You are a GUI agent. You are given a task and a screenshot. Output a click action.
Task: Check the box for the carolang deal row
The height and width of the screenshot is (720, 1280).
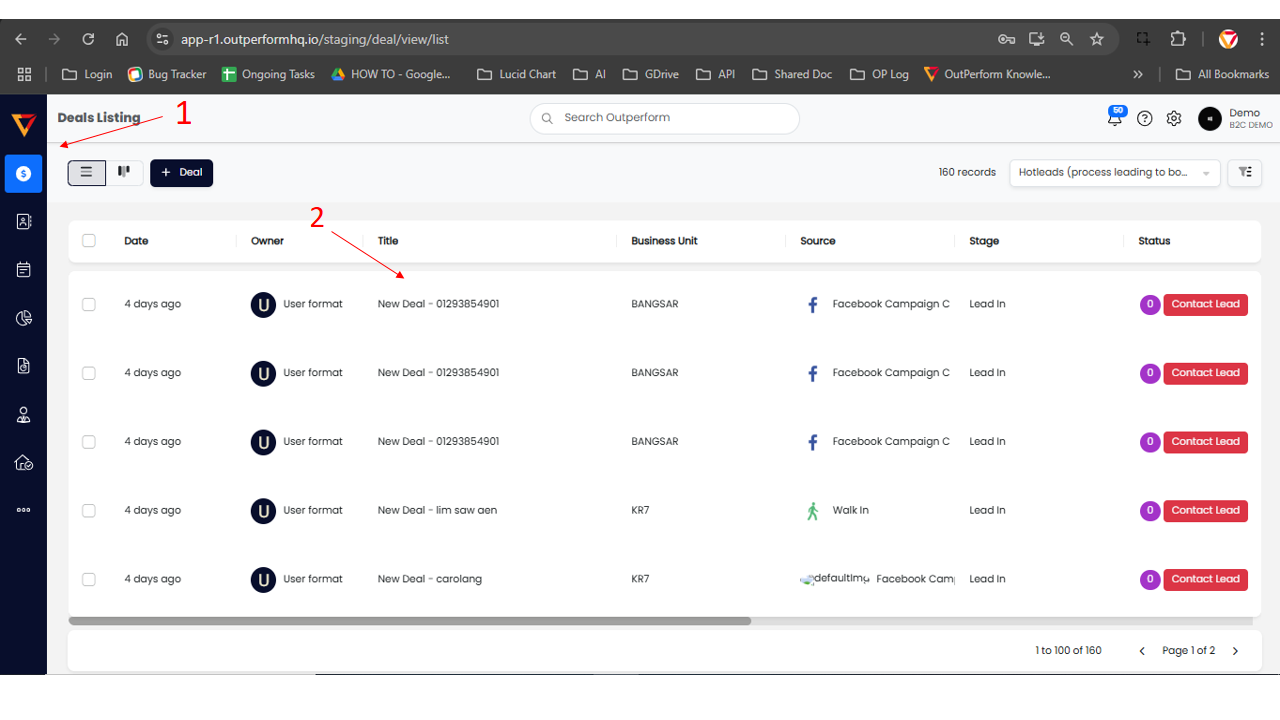click(89, 579)
